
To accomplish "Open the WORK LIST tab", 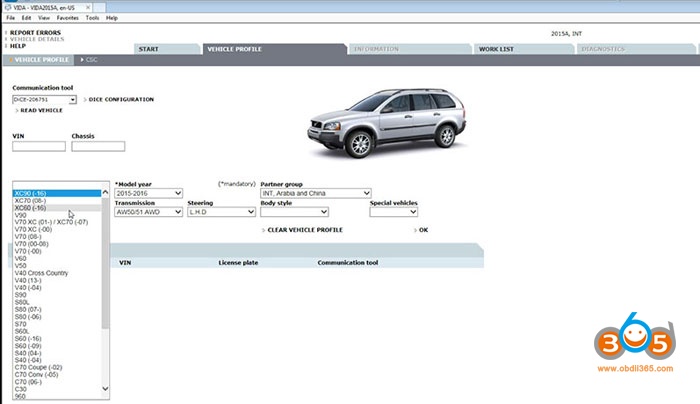I will (497, 48).
